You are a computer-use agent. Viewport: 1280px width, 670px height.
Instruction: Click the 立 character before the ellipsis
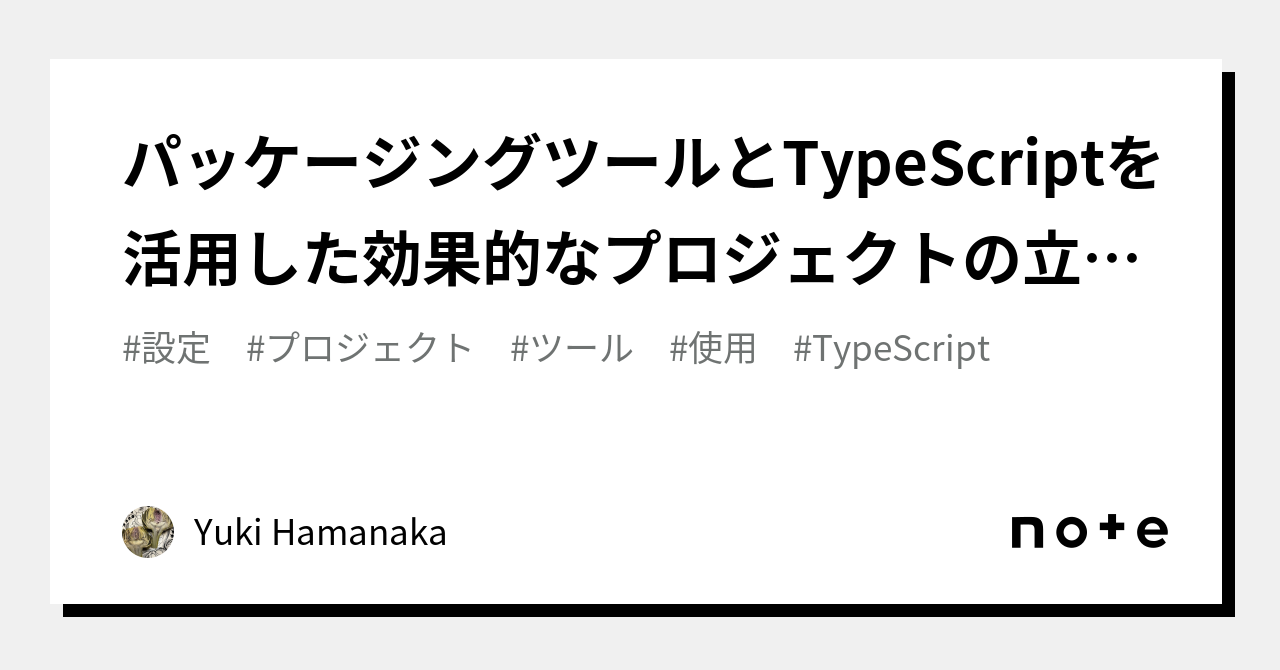pyautogui.click(x=1069, y=260)
